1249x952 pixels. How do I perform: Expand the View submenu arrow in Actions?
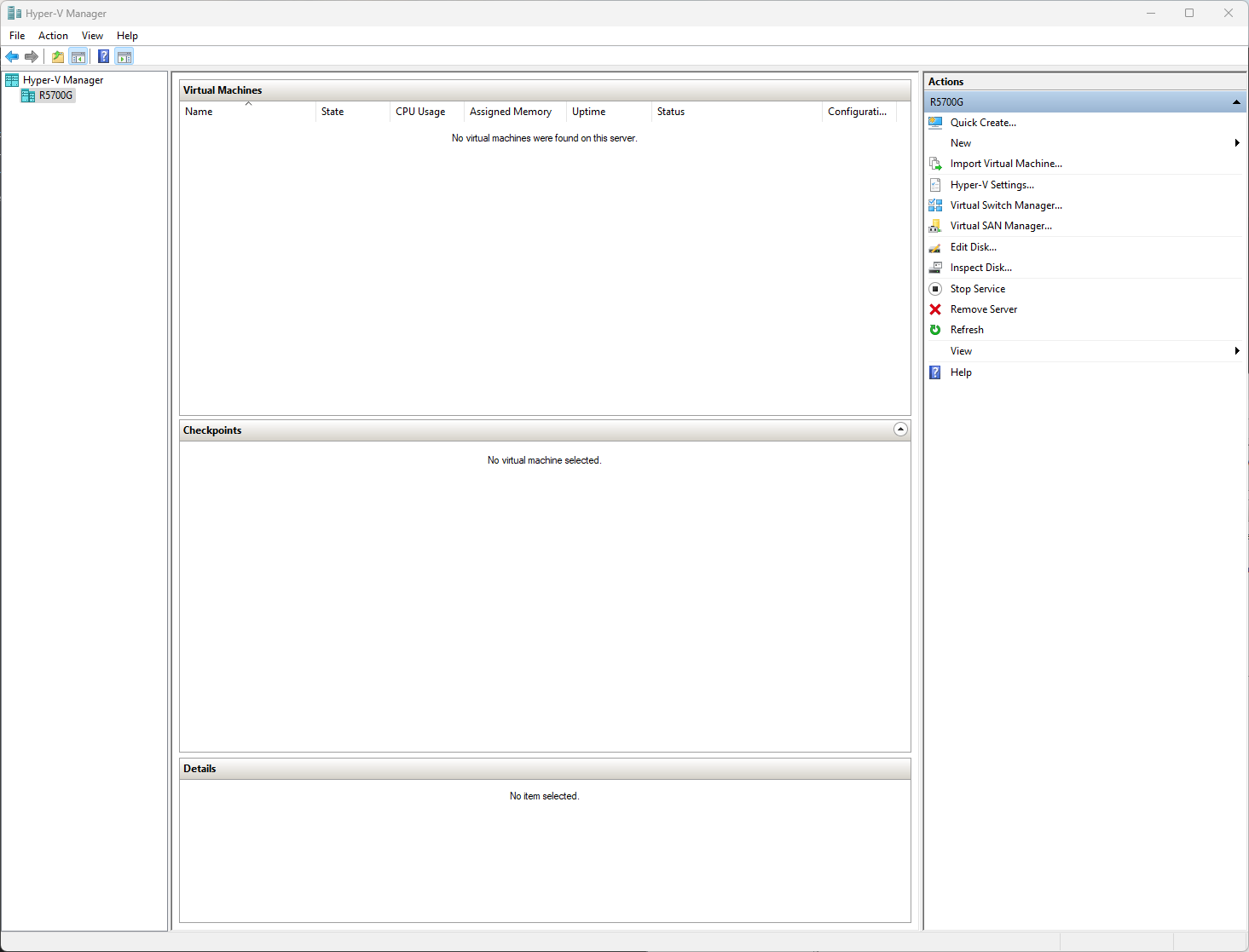tap(1237, 351)
